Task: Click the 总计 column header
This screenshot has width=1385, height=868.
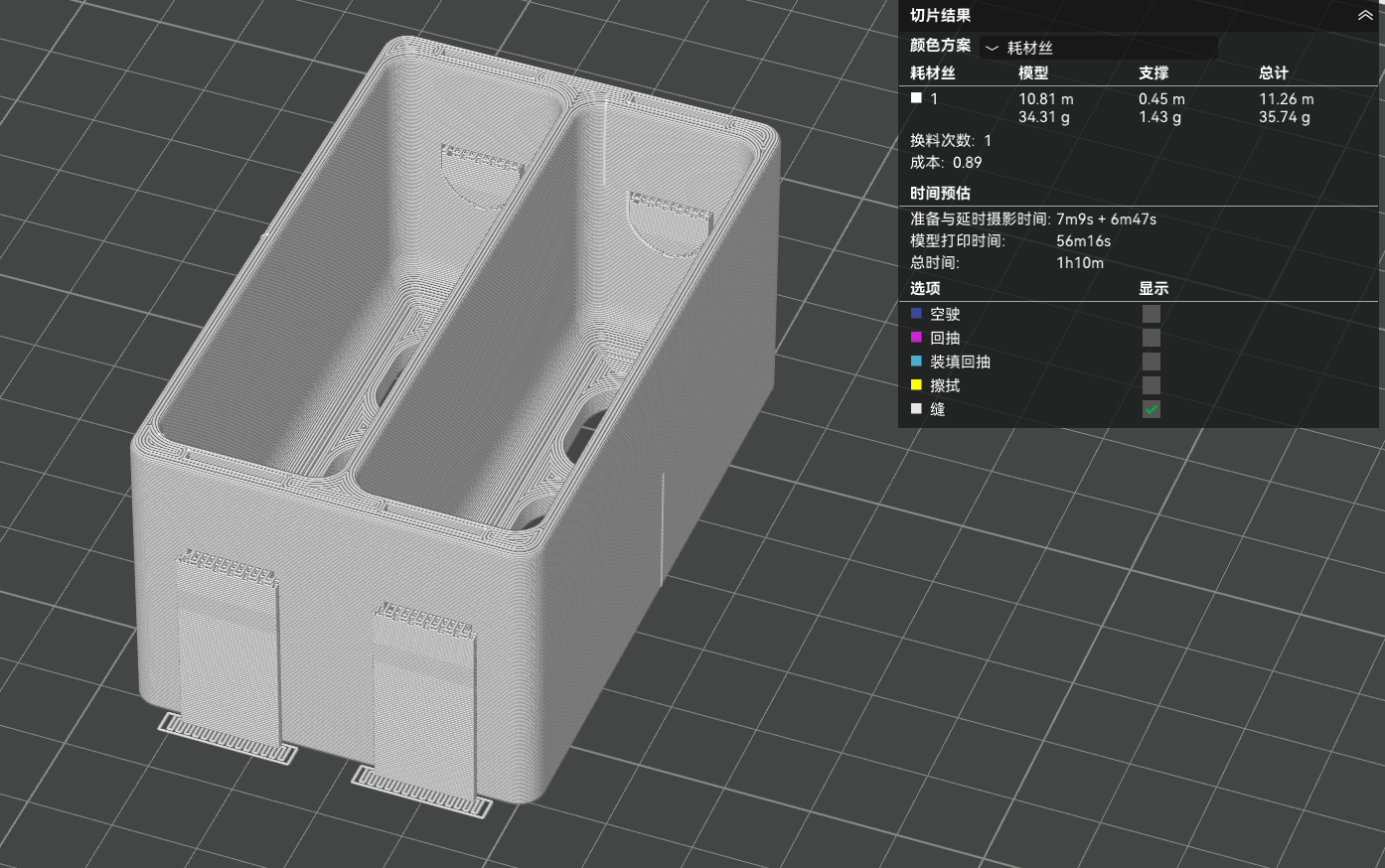Action: tap(1274, 72)
